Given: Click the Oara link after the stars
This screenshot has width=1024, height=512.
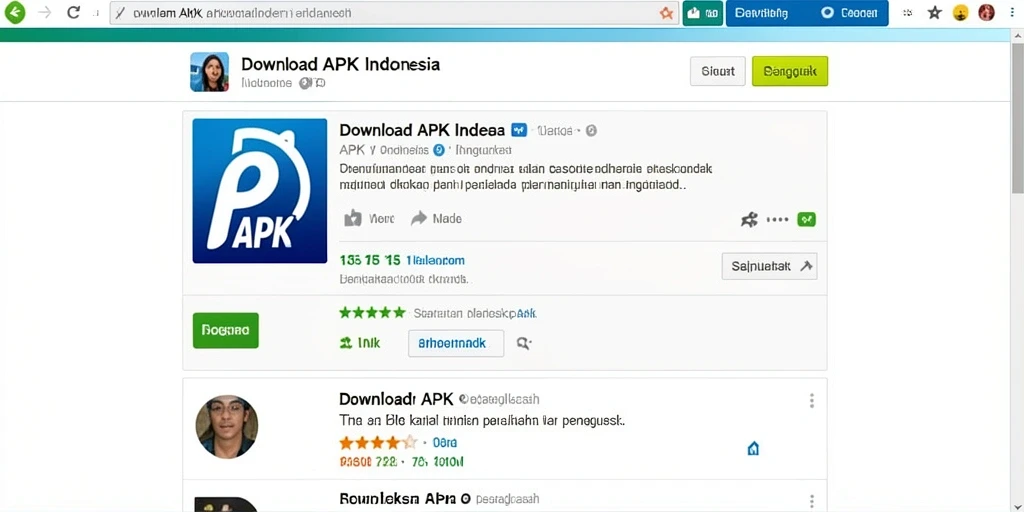Looking at the screenshot, I should pyautogui.click(x=445, y=443).
